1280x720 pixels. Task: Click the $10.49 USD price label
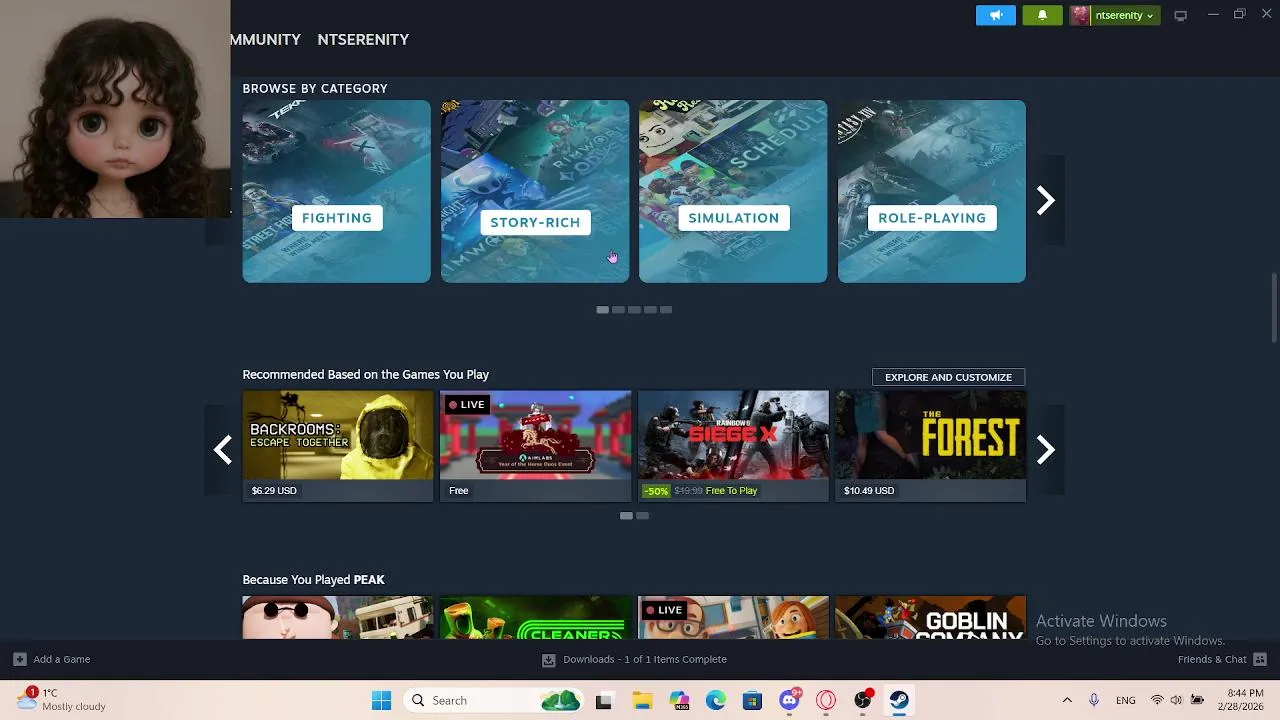pyautogui.click(x=869, y=491)
